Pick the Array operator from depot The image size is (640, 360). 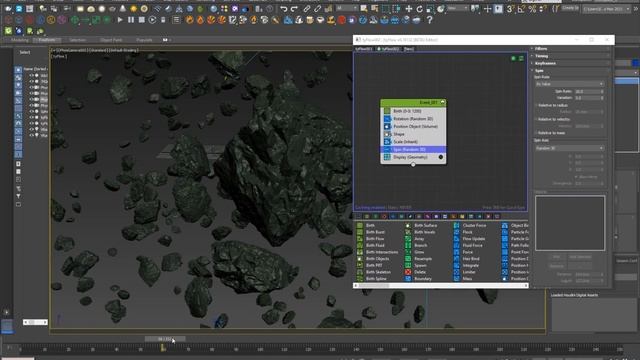point(419,239)
